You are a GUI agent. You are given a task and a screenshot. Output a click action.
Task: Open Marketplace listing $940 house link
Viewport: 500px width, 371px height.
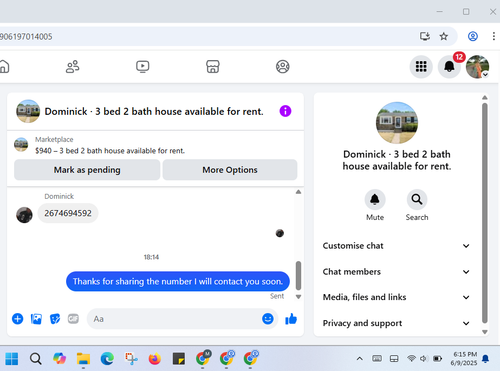[x=110, y=151]
